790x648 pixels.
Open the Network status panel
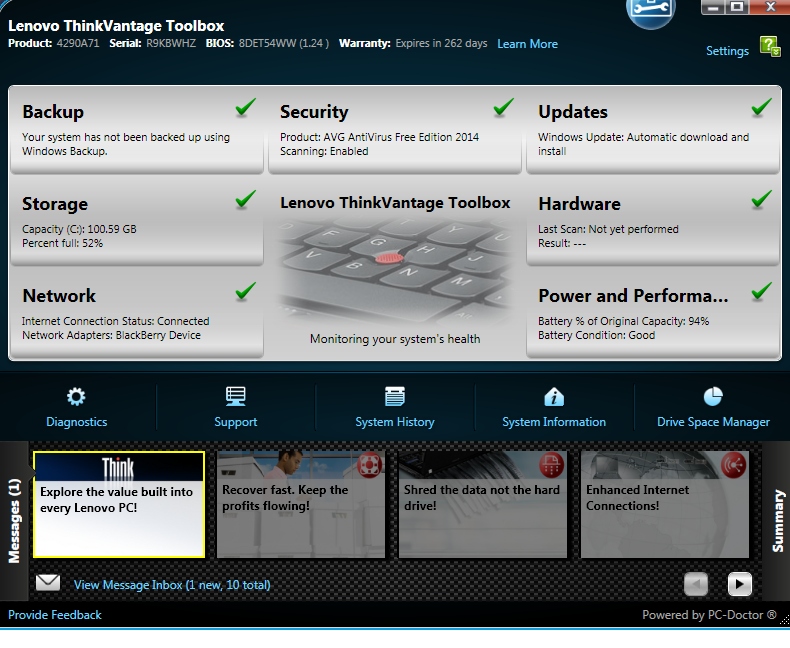pyautogui.click(x=137, y=314)
